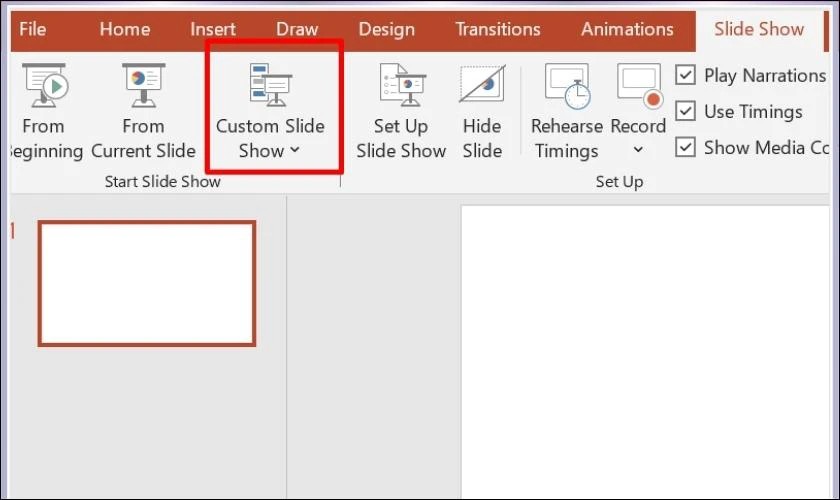Toggle the Play Narrations checkbox

tap(685, 75)
